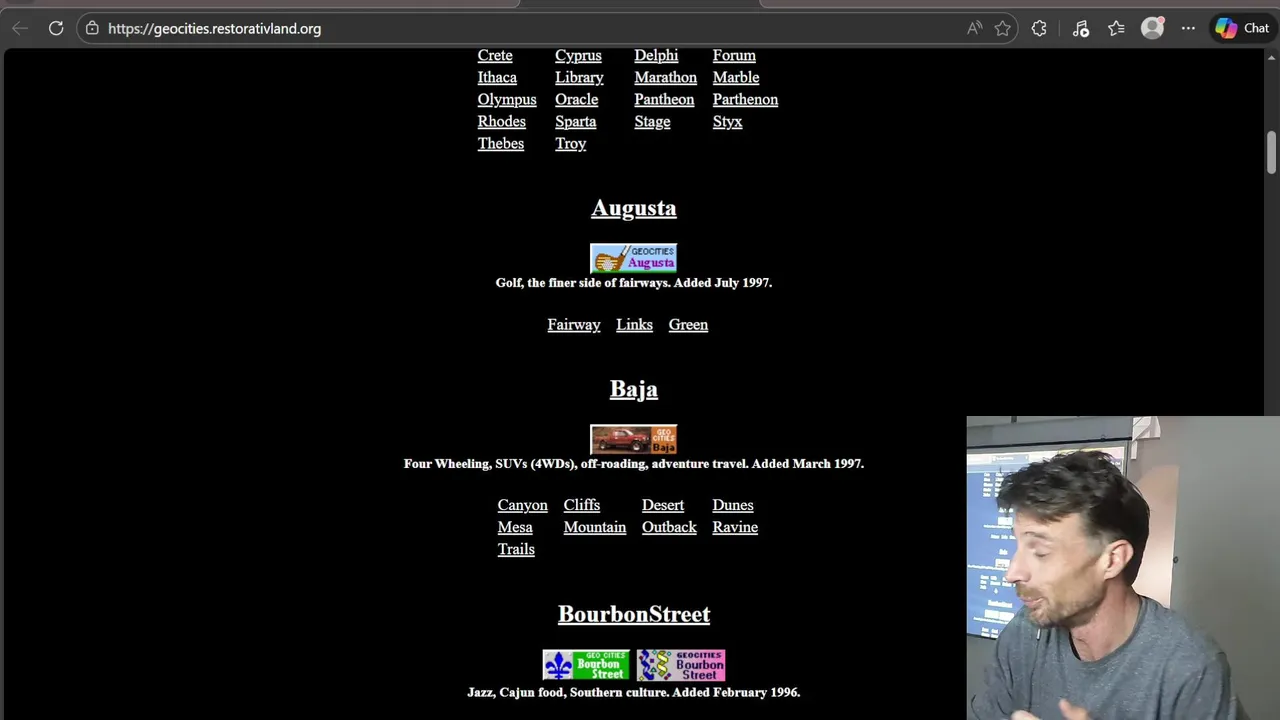The width and height of the screenshot is (1280, 720).
Task: Open the Cliffs link
Action: (581, 505)
